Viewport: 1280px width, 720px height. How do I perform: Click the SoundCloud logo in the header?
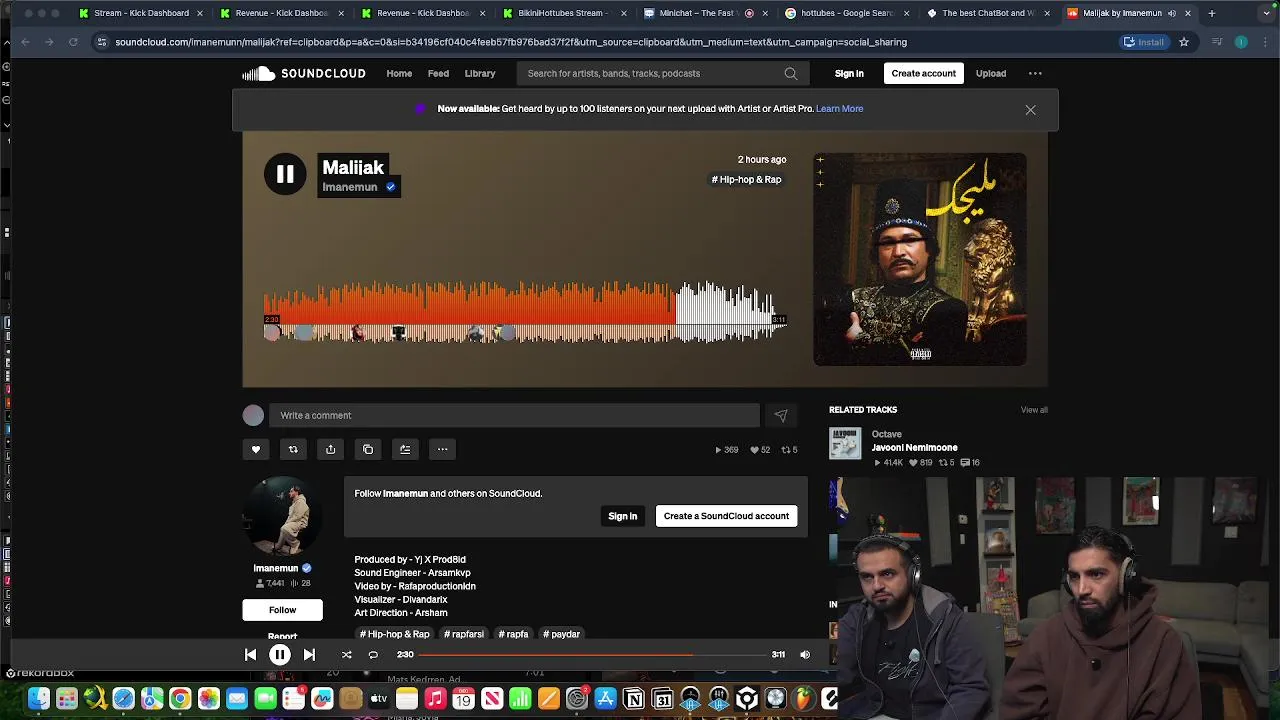tap(304, 73)
